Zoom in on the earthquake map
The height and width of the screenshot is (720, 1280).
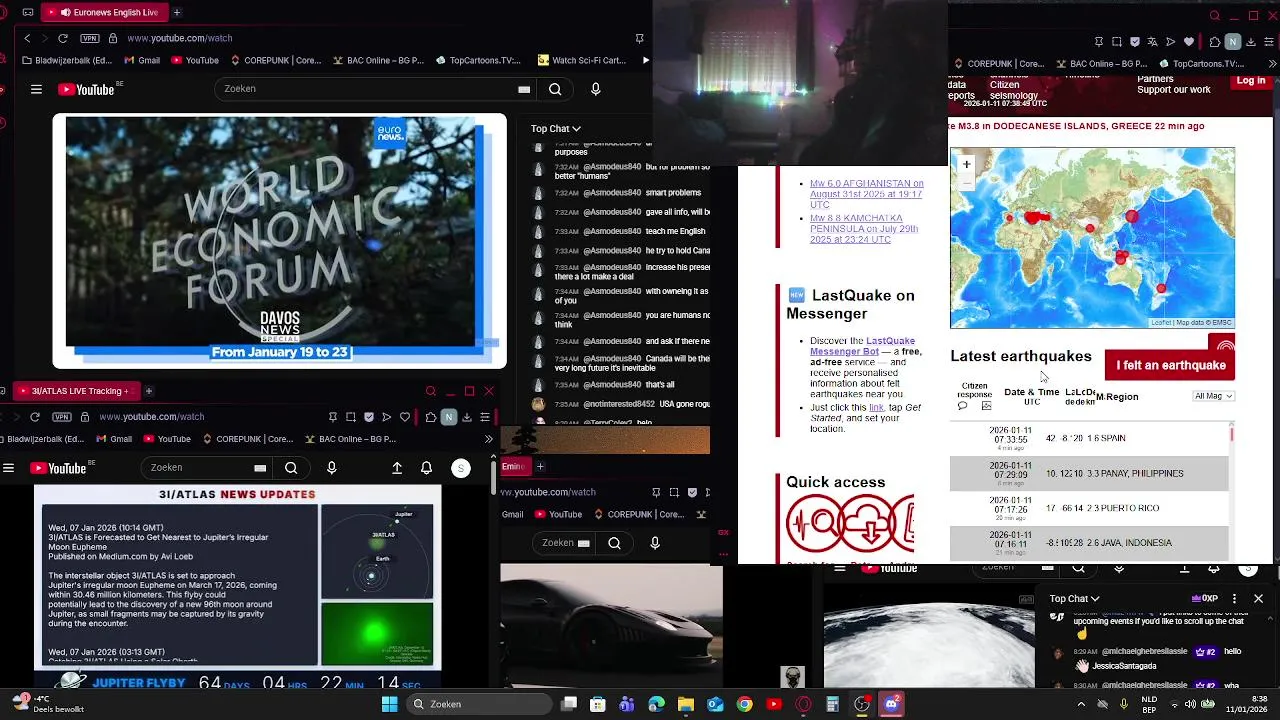coord(966,164)
